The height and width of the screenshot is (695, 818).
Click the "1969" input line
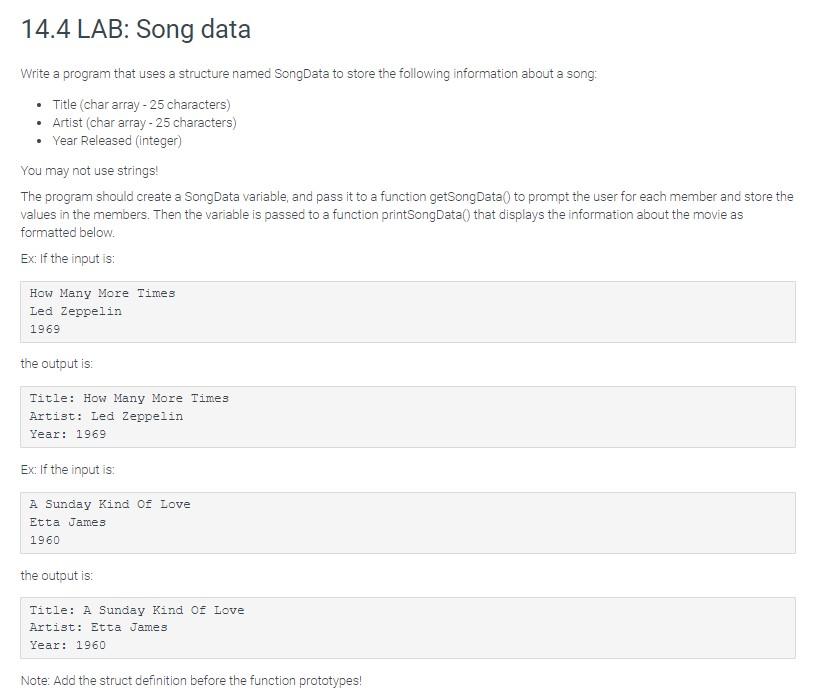45,329
